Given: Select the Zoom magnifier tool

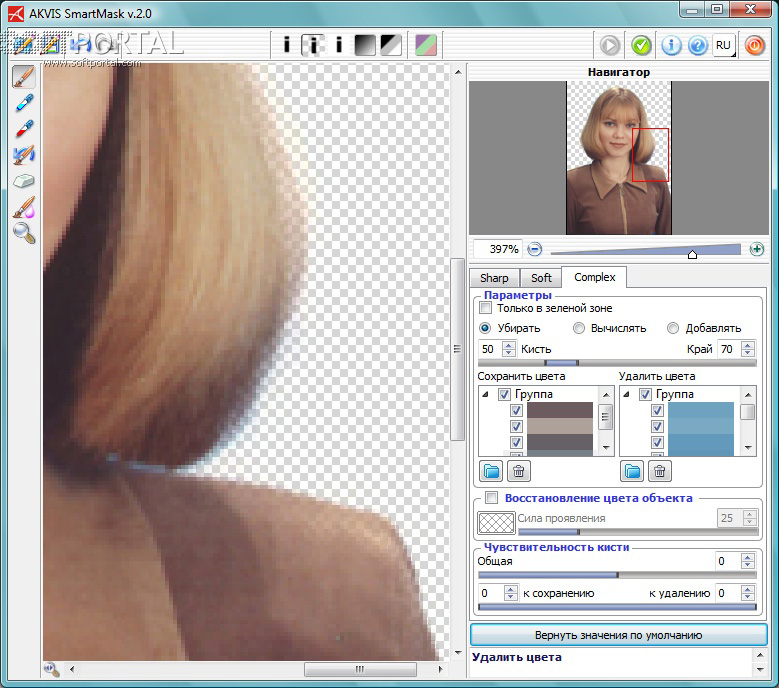Looking at the screenshot, I should pos(24,232).
